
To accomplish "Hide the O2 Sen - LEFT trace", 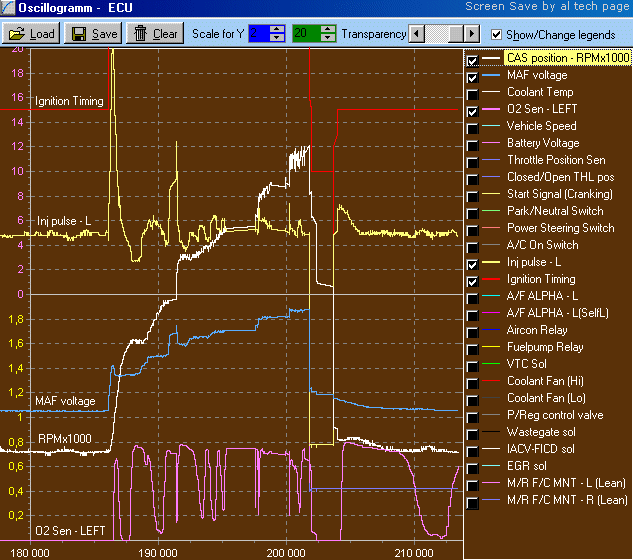I will [x=473, y=110].
